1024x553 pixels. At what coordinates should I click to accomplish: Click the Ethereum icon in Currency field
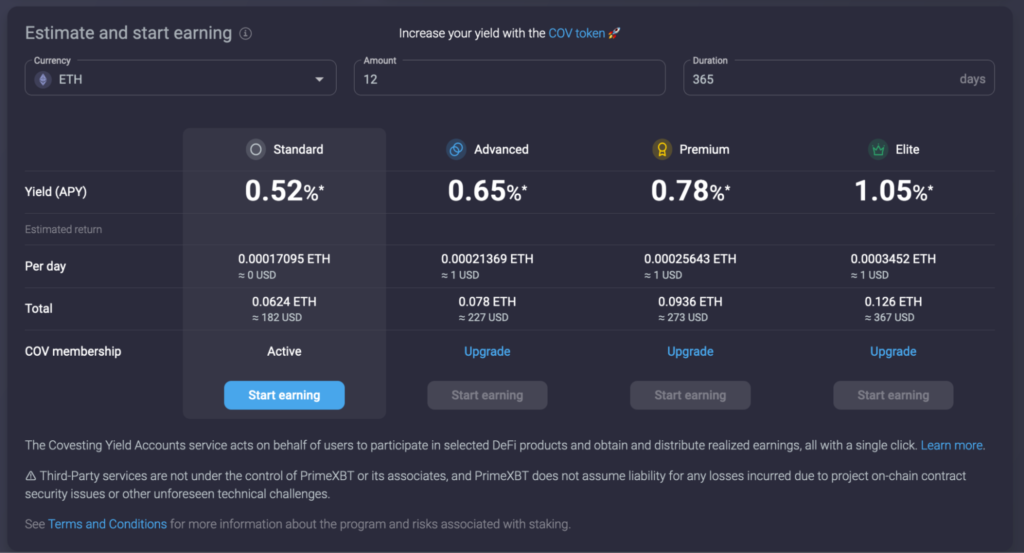(x=43, y=80)
